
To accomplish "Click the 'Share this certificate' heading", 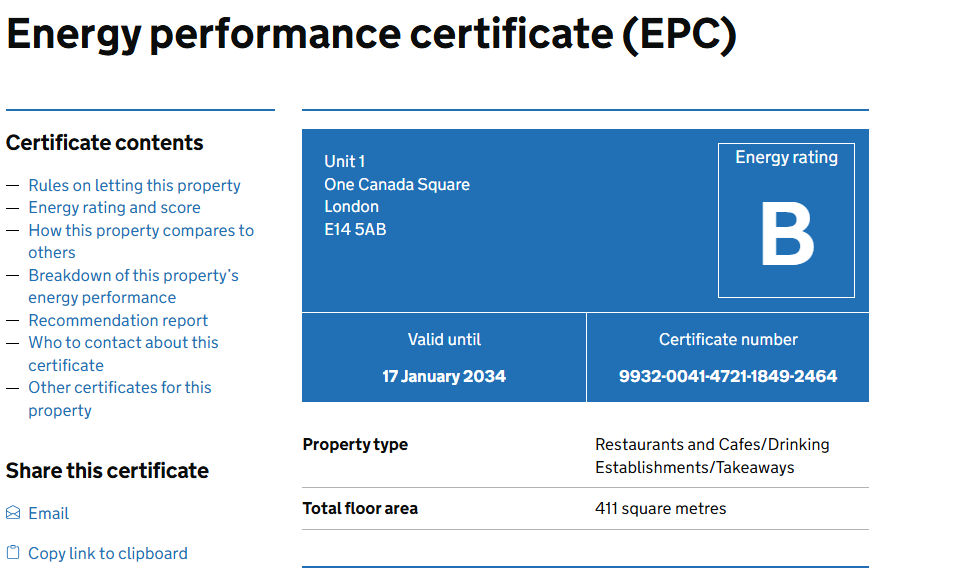I will pos(107,471).
